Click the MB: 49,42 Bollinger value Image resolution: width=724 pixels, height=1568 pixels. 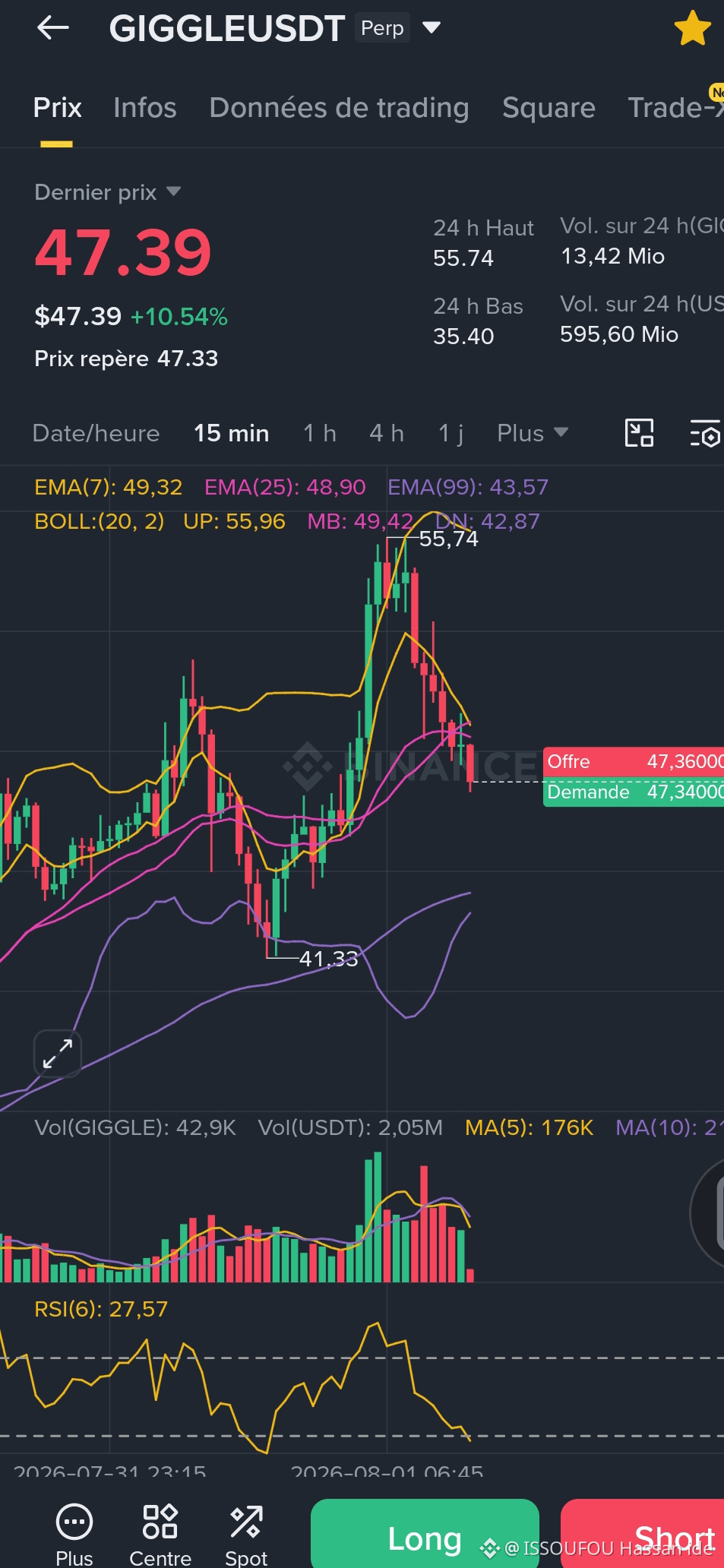click(x=360, y=521)
